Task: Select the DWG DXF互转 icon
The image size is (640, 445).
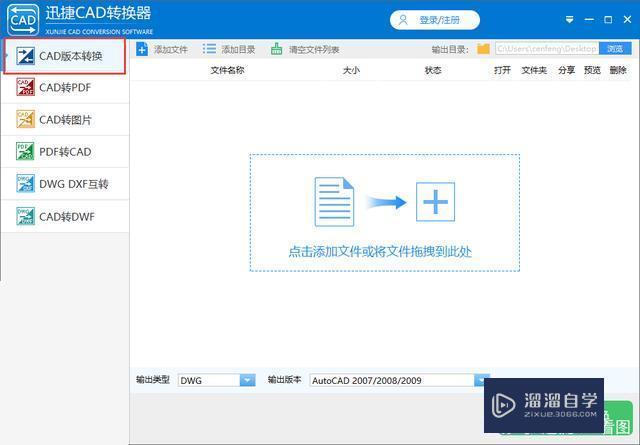Action: point(25,184)
